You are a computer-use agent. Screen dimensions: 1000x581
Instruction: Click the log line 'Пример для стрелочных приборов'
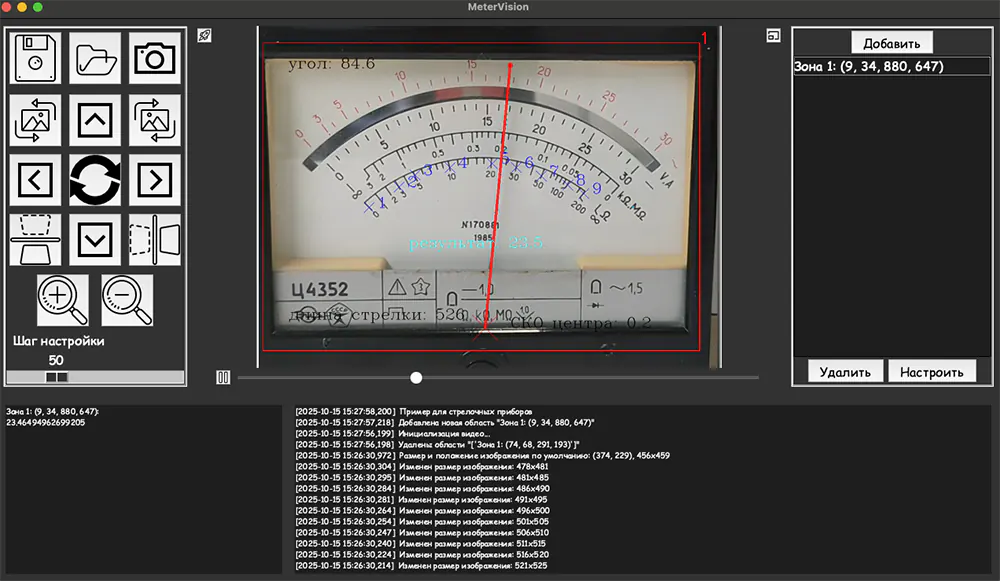(414, 411)
